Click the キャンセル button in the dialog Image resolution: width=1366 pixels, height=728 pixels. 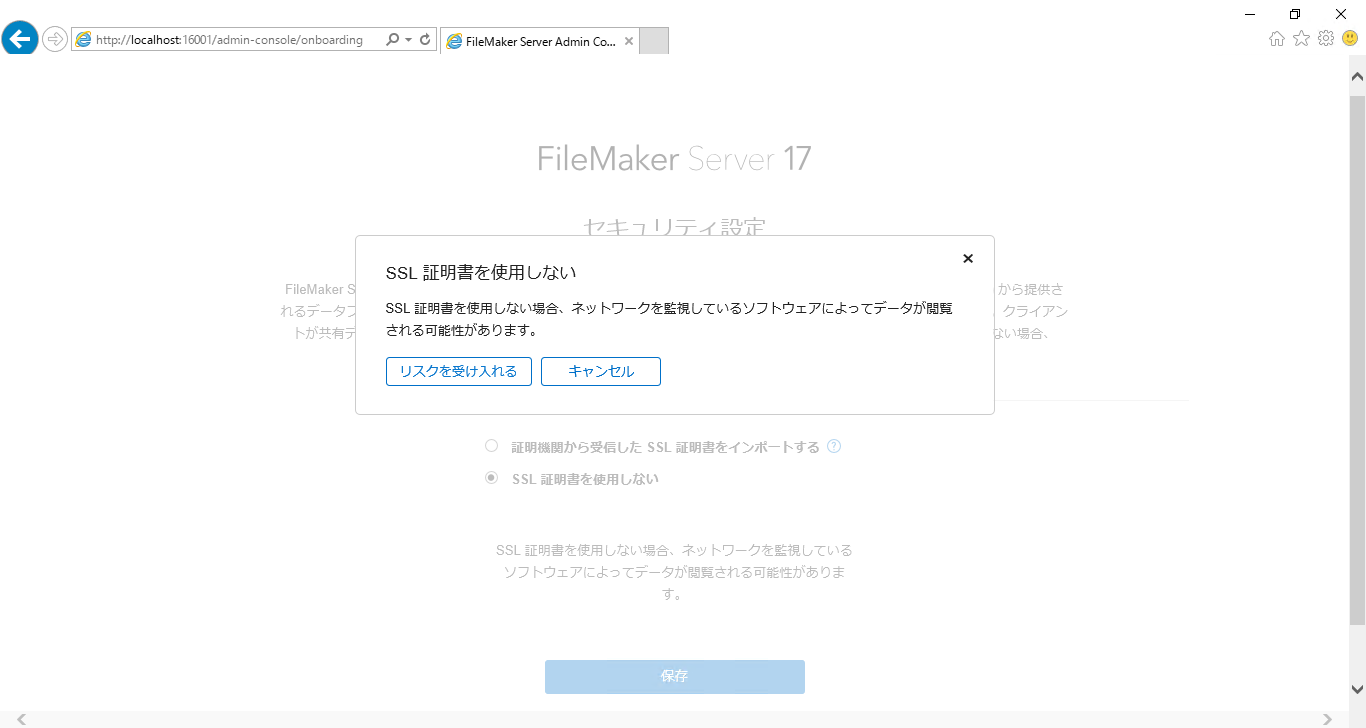pyautogui.click(x=600, y=371)
